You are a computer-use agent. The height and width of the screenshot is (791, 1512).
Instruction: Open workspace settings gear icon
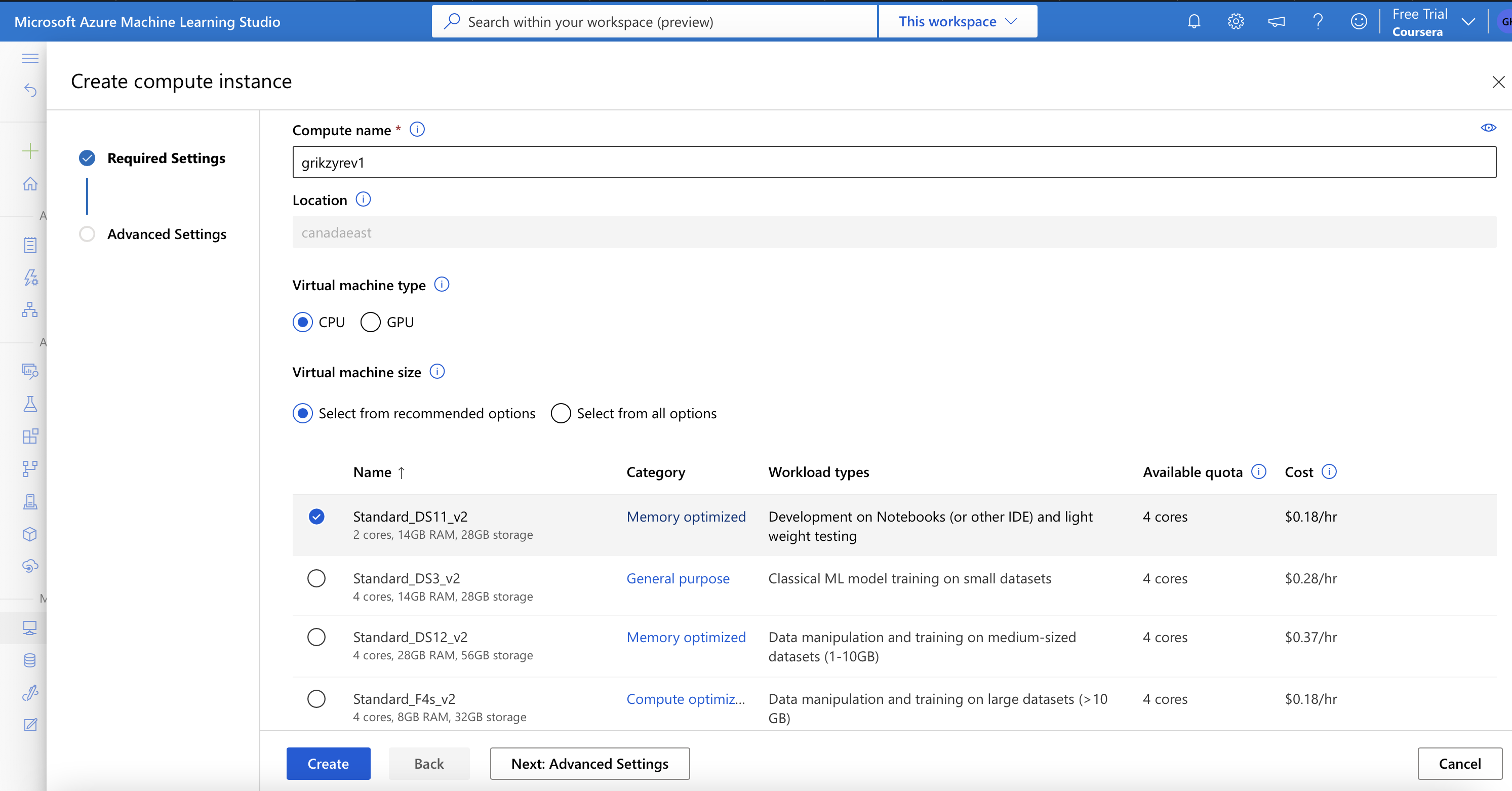pyautogui.click(x=1235, y=21)
